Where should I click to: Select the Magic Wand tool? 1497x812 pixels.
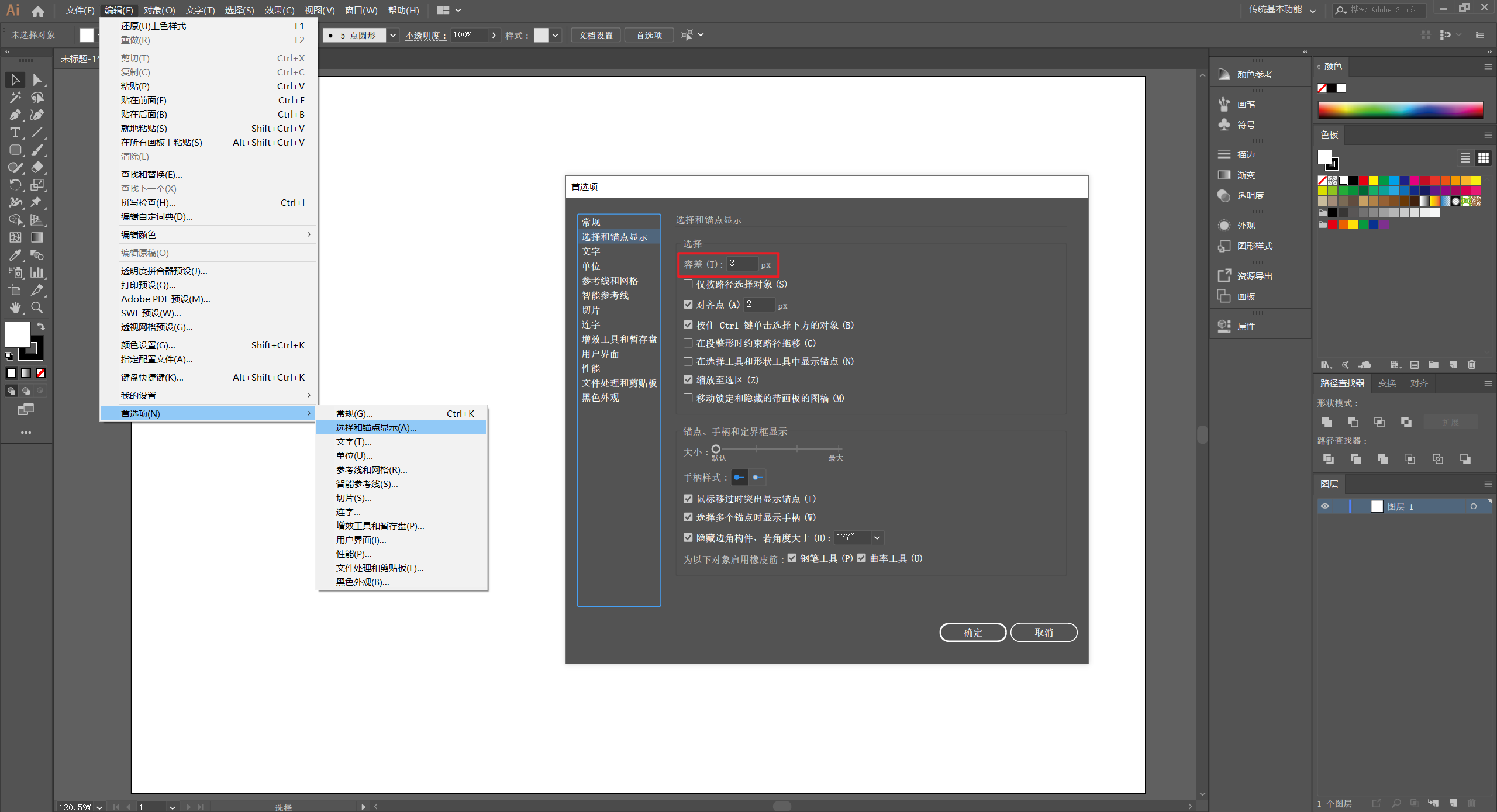15,98
